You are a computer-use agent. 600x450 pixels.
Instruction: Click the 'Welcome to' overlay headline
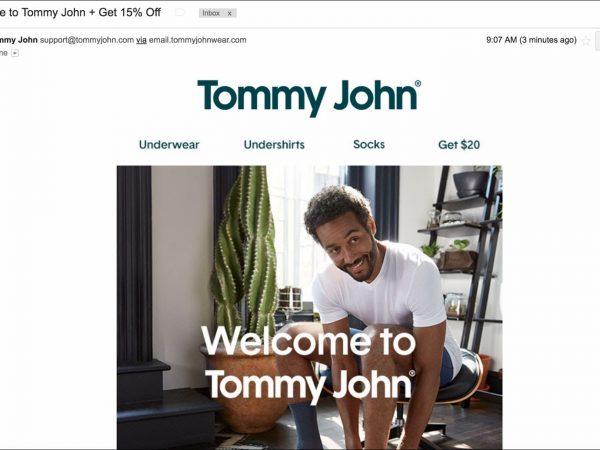click(x=308, y=341)
